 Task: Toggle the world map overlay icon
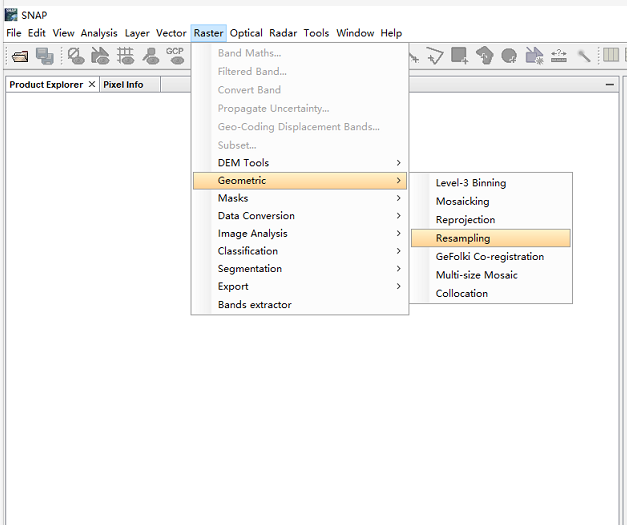100,56
